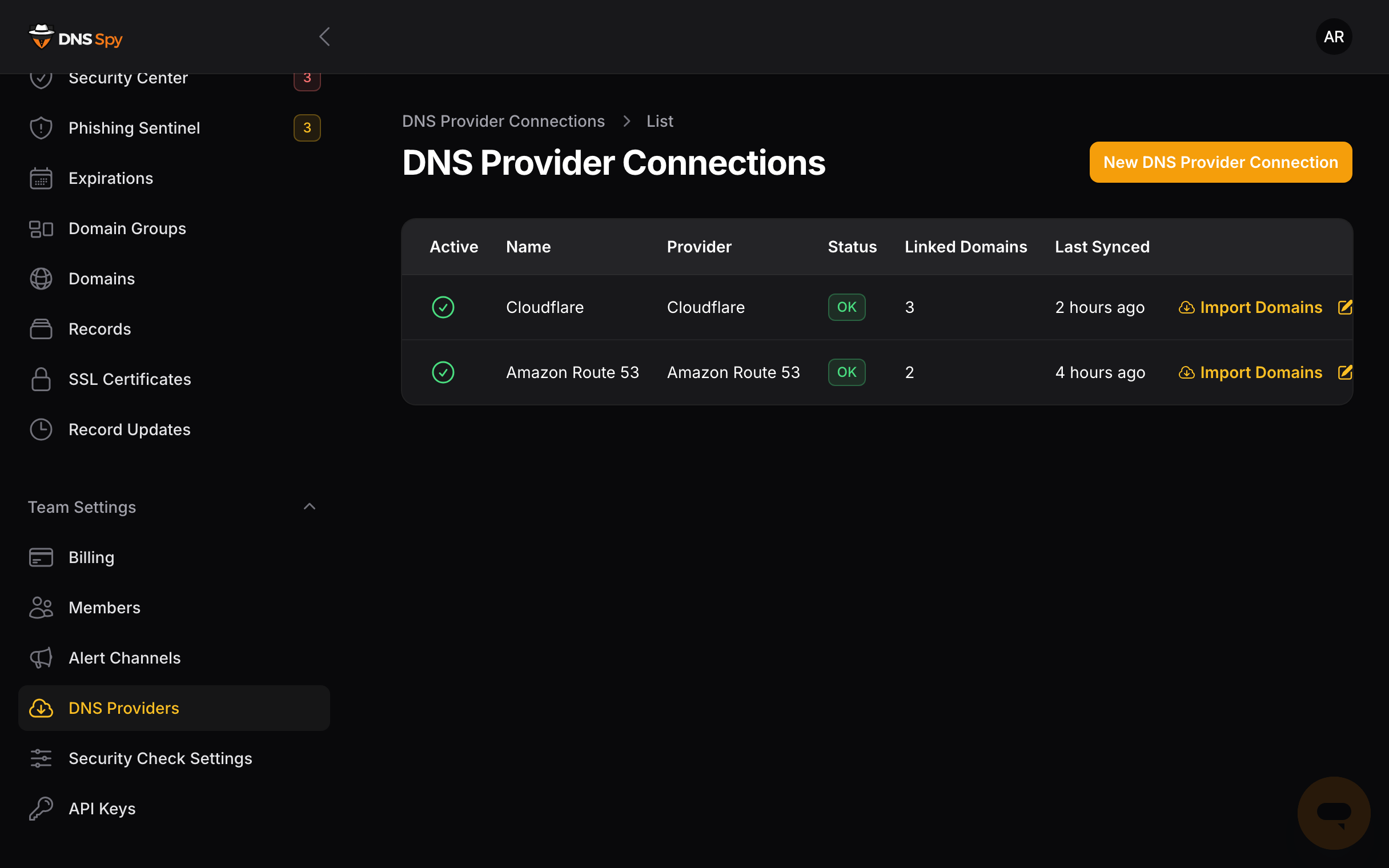
Task: Go to Record Updates
Action: [x=174, y=429]
